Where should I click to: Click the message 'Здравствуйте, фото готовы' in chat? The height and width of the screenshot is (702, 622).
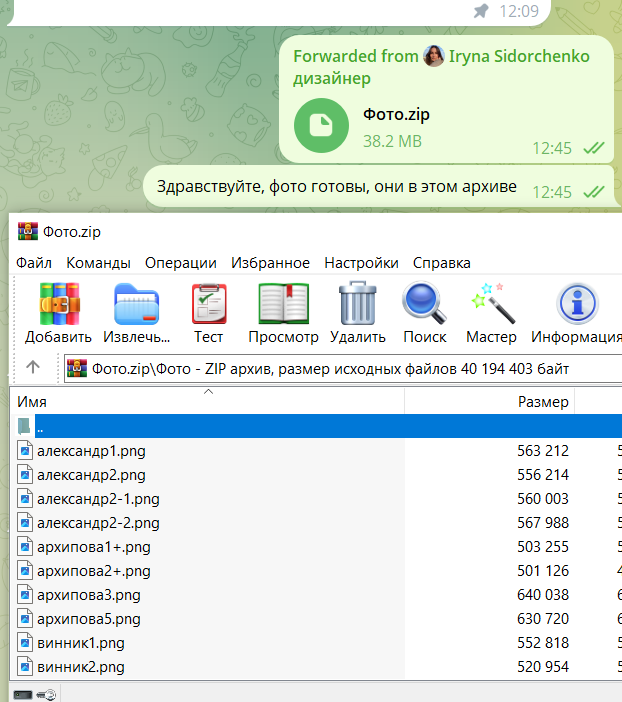tap(336, 186)
